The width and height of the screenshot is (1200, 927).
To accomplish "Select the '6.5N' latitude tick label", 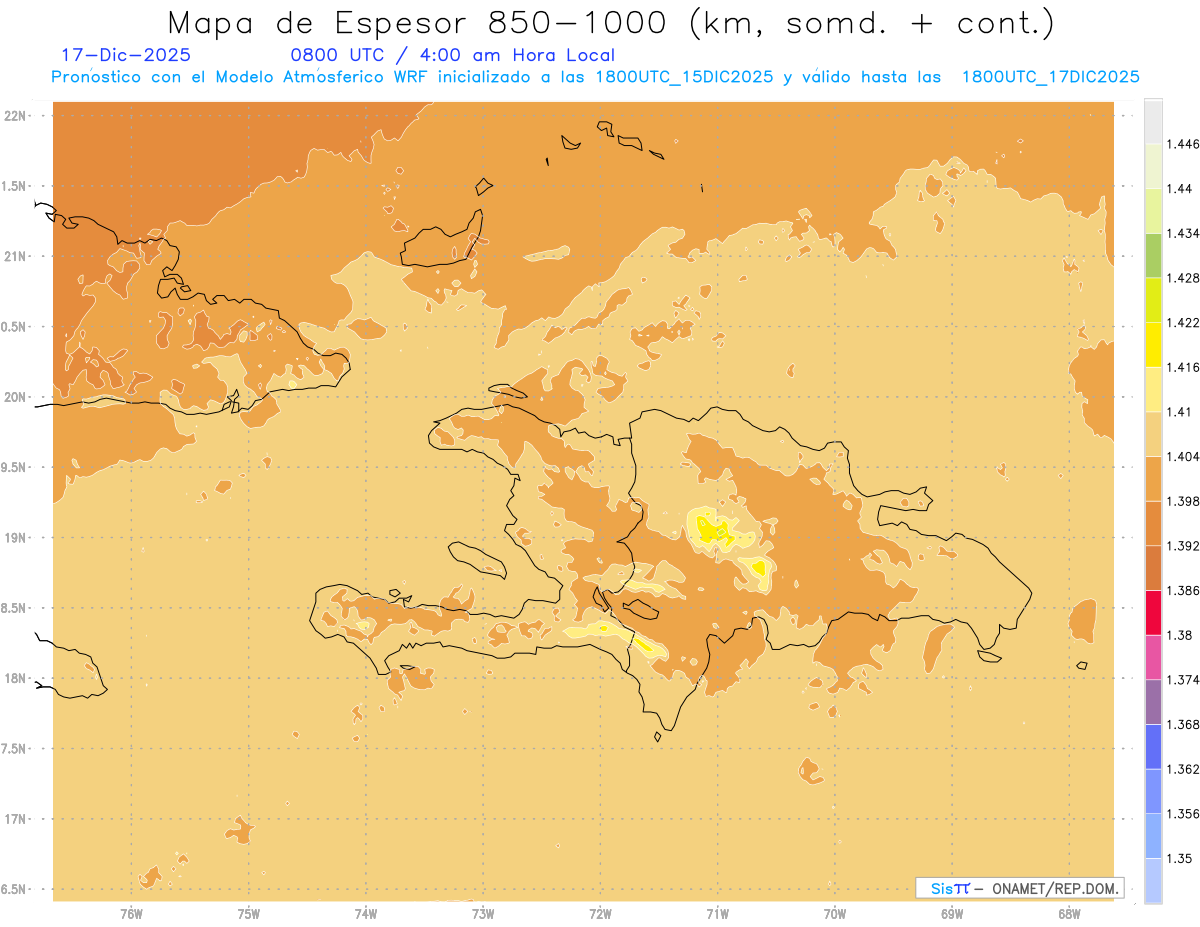I will click(15, 889).
